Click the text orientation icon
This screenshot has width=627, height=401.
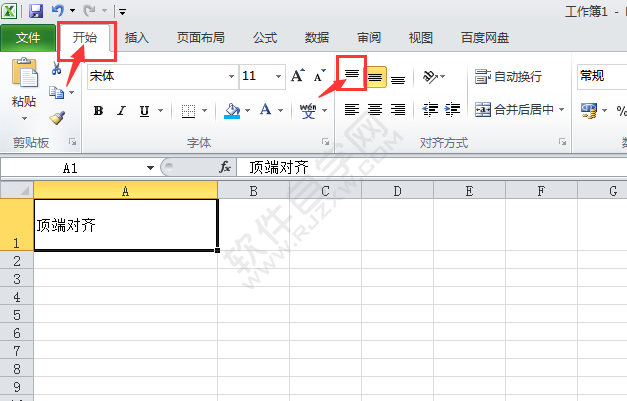click(431, 77)
